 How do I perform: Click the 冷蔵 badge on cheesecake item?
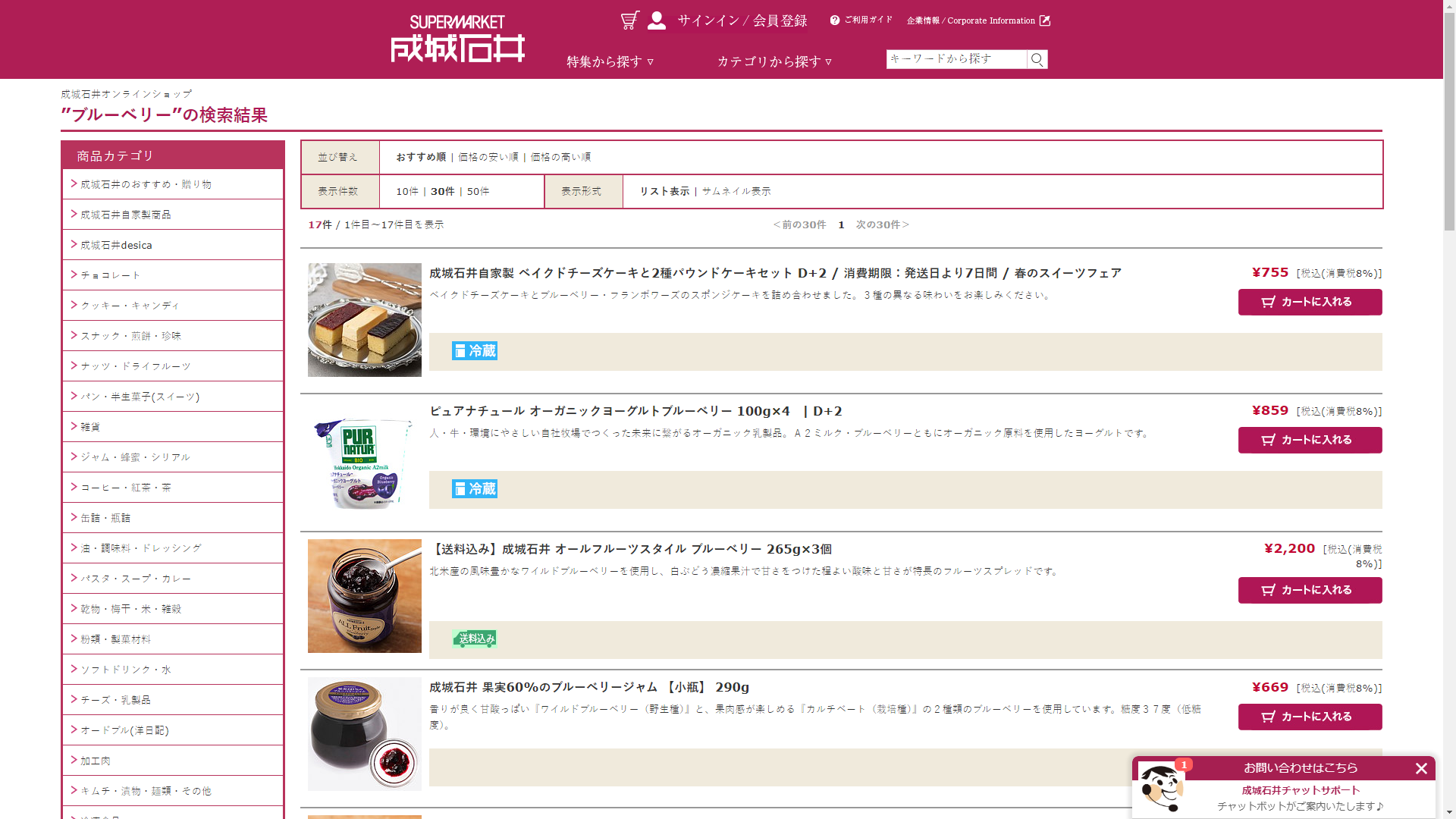click(x=475, y=351)
